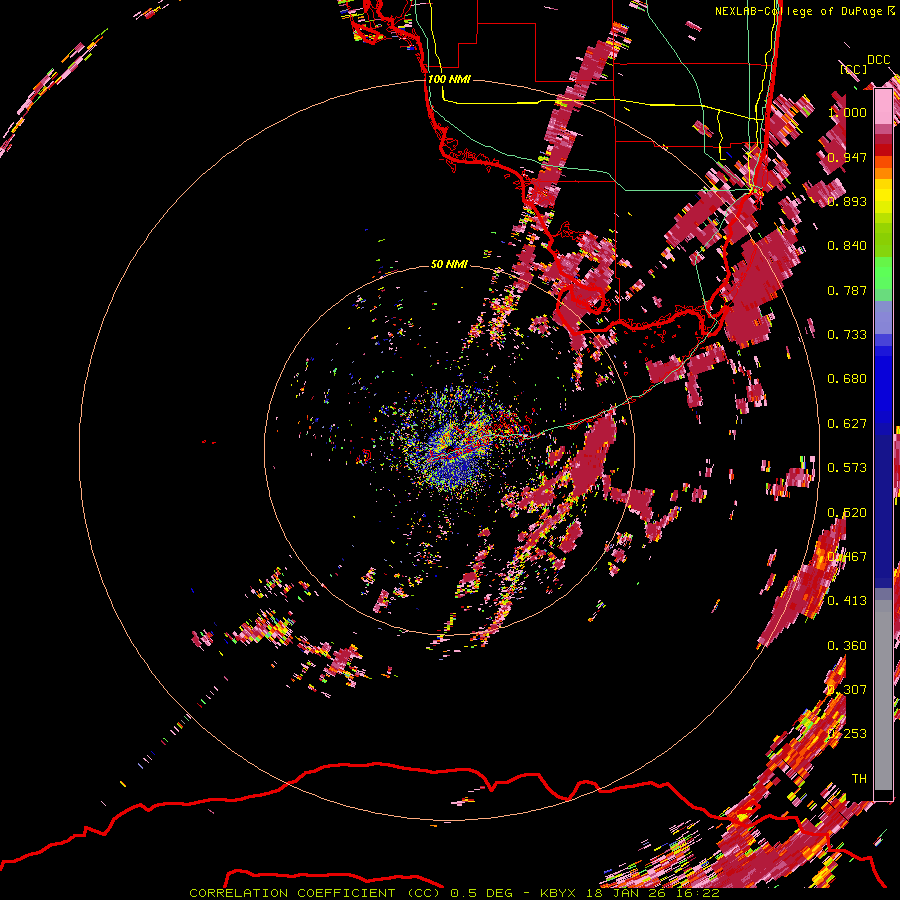Viewport: 900px width, 900px height.
Task: Click the 0.627 scale value
Action: pos(847,424)
